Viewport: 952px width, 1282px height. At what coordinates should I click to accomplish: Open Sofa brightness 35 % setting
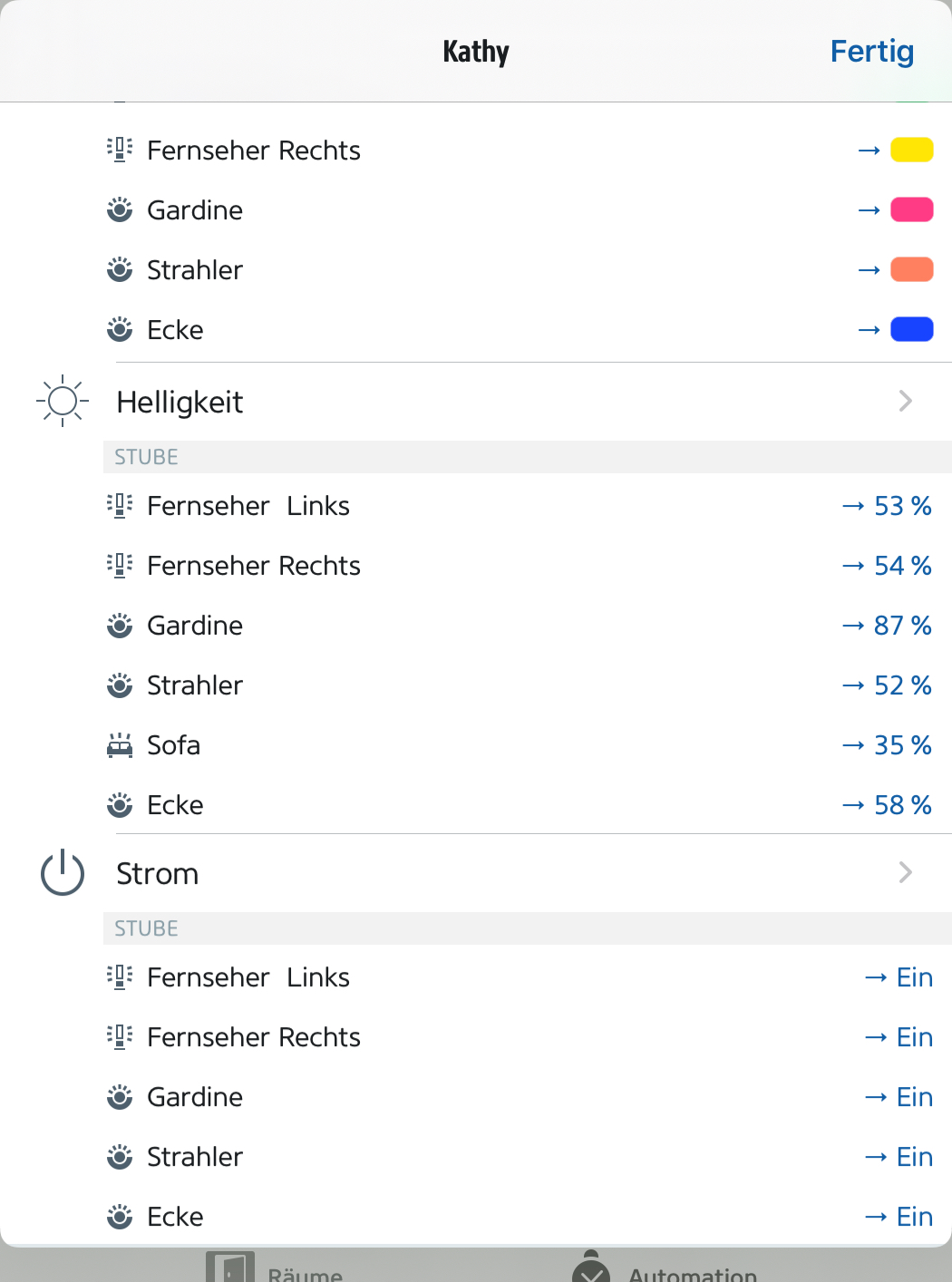(x=887, y=745)
